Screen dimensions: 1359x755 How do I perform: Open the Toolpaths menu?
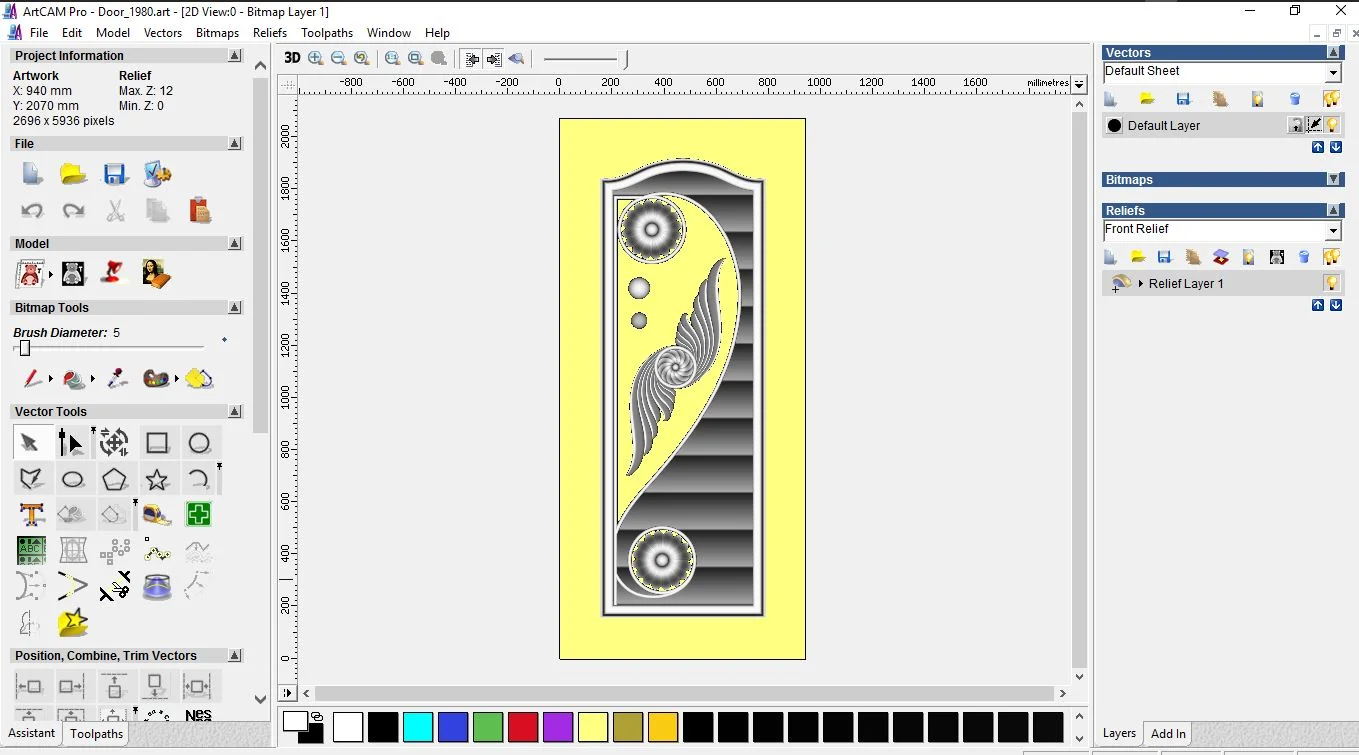click(327, 32)
